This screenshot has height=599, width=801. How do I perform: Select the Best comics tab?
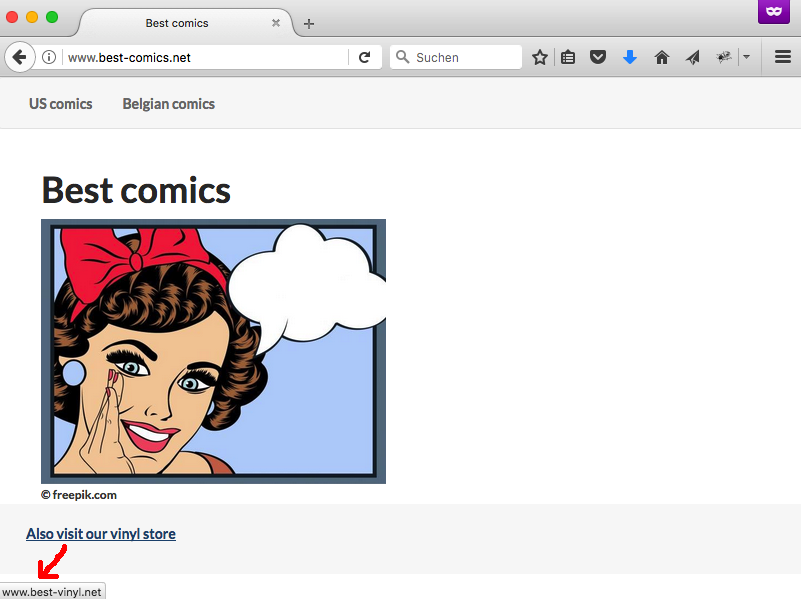[x=186, y=23]
